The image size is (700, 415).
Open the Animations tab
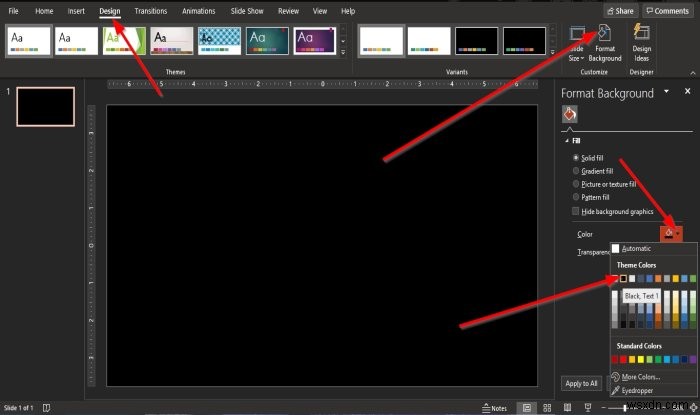pos(199,11)
